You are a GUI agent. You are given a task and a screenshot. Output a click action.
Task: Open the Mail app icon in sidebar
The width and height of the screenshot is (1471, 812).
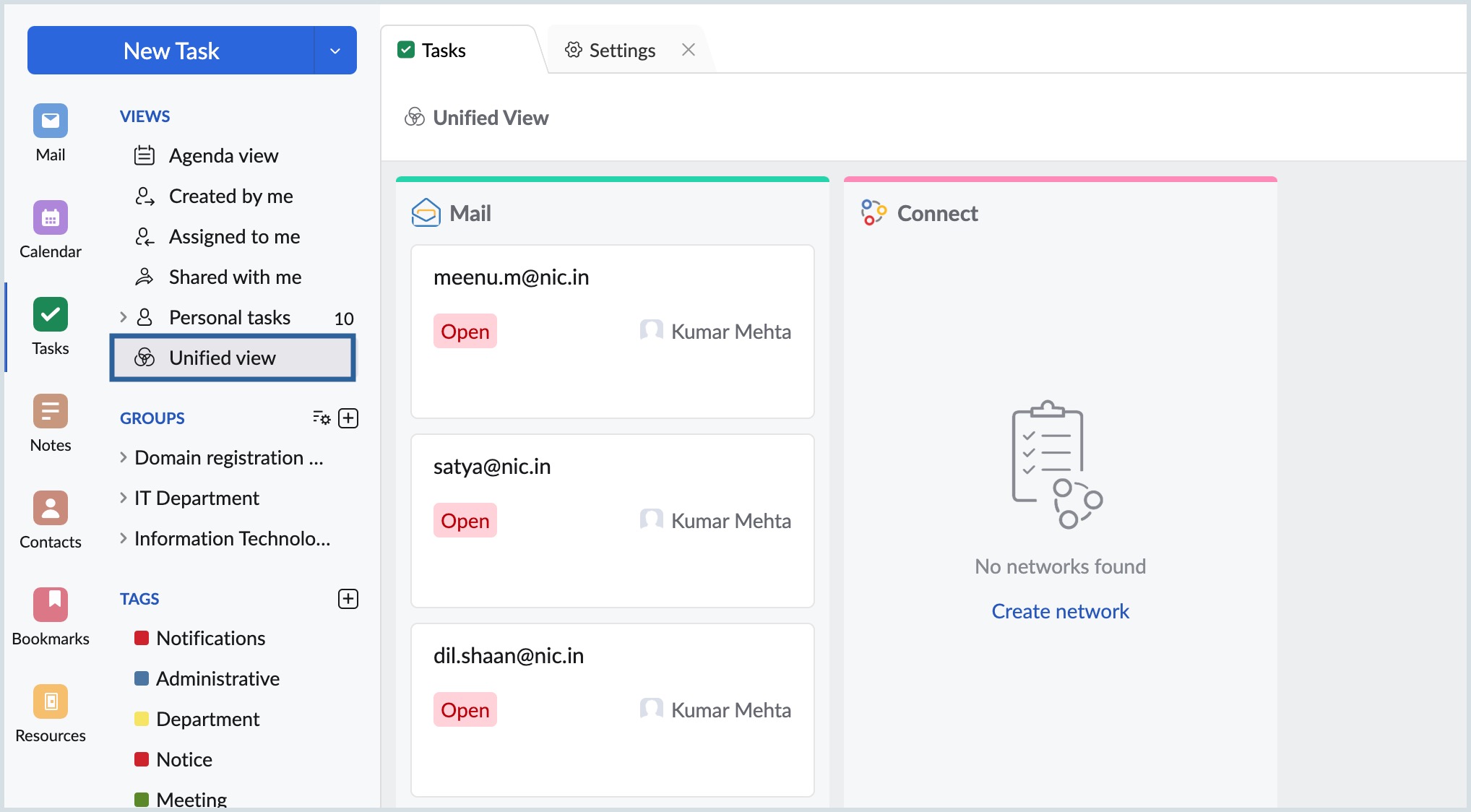51,121
